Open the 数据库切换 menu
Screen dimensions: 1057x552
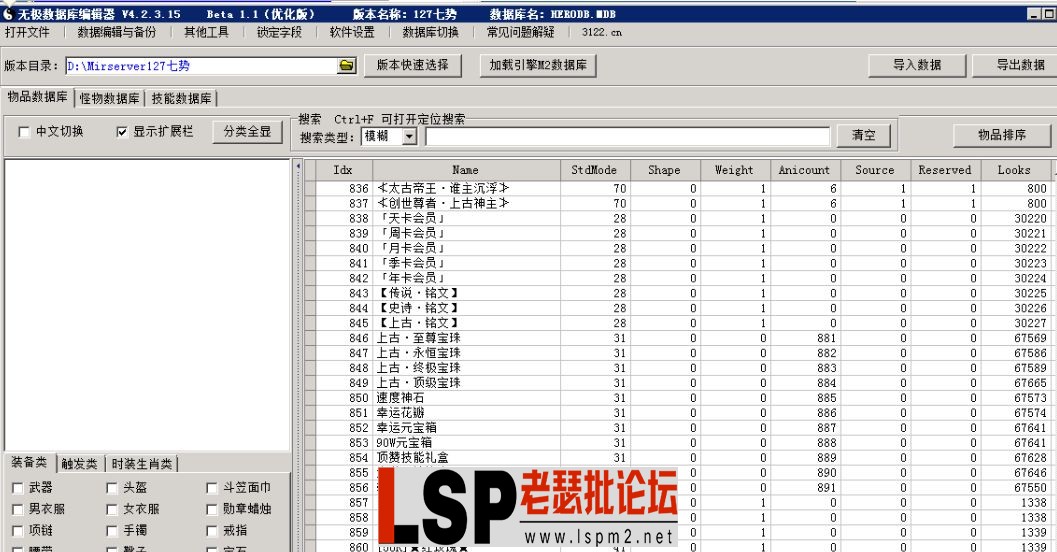tap(430, 32)
